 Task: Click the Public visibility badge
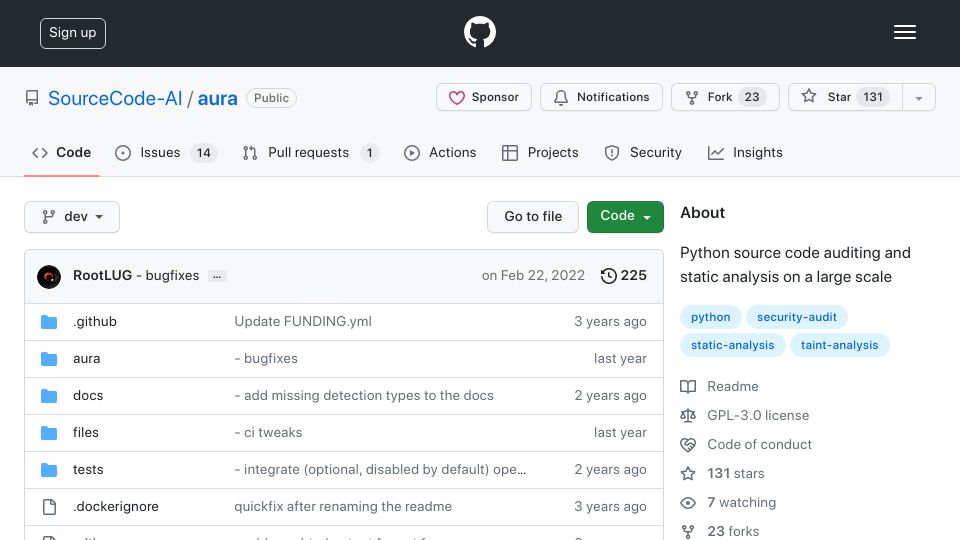click(271, 98)
